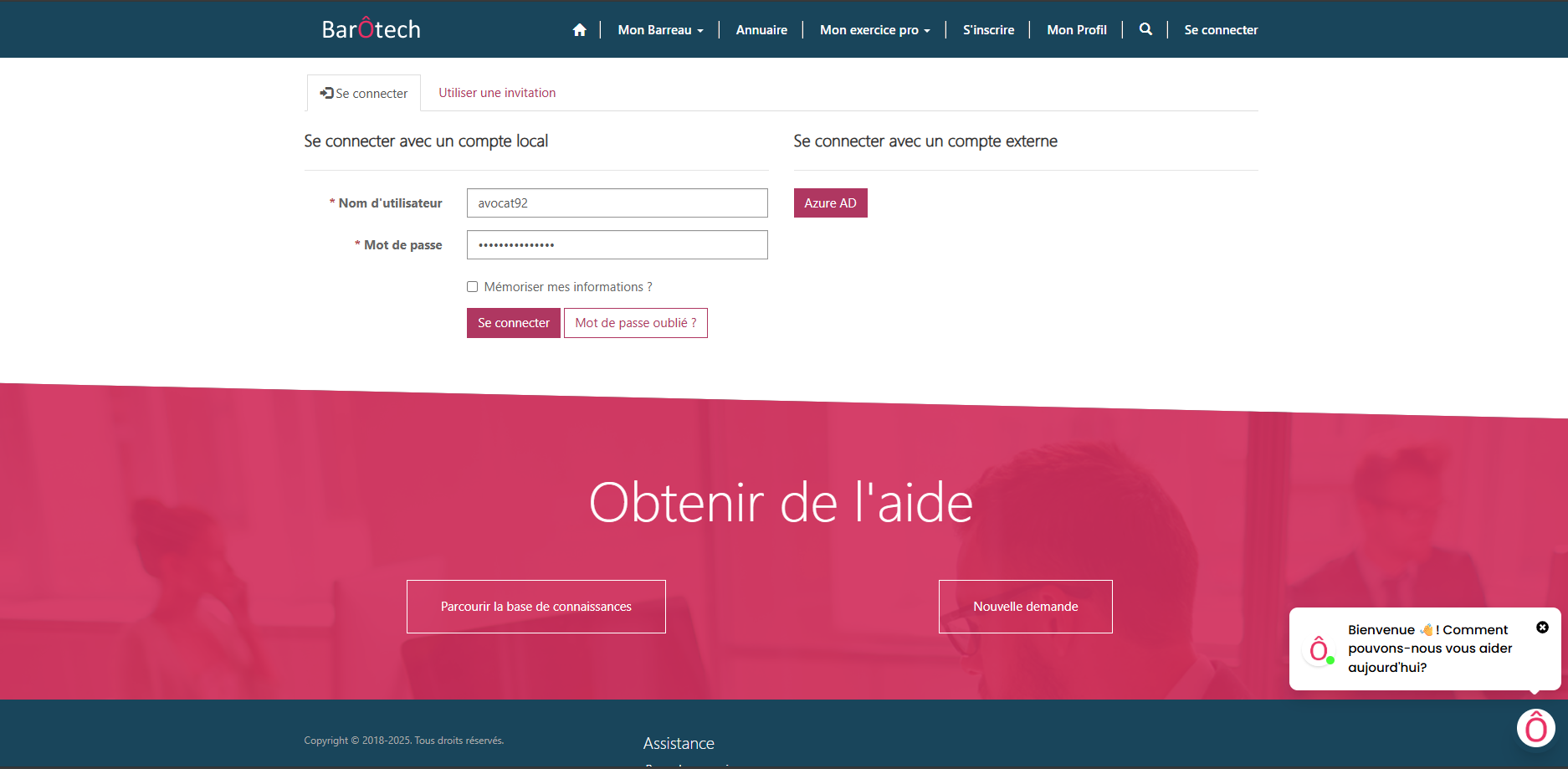Expand the Mon exercice pro dropdown
The height and width of the screenshot is (769, 1568).
pyautogui.click(x=874, y=30)
